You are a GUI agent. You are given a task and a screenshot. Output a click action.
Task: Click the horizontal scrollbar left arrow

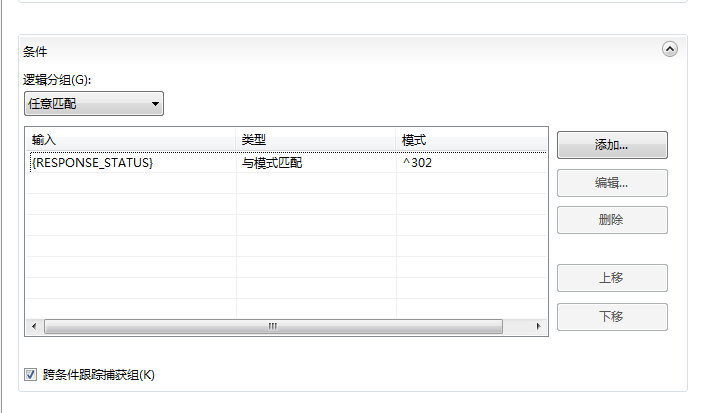[34, 326]
